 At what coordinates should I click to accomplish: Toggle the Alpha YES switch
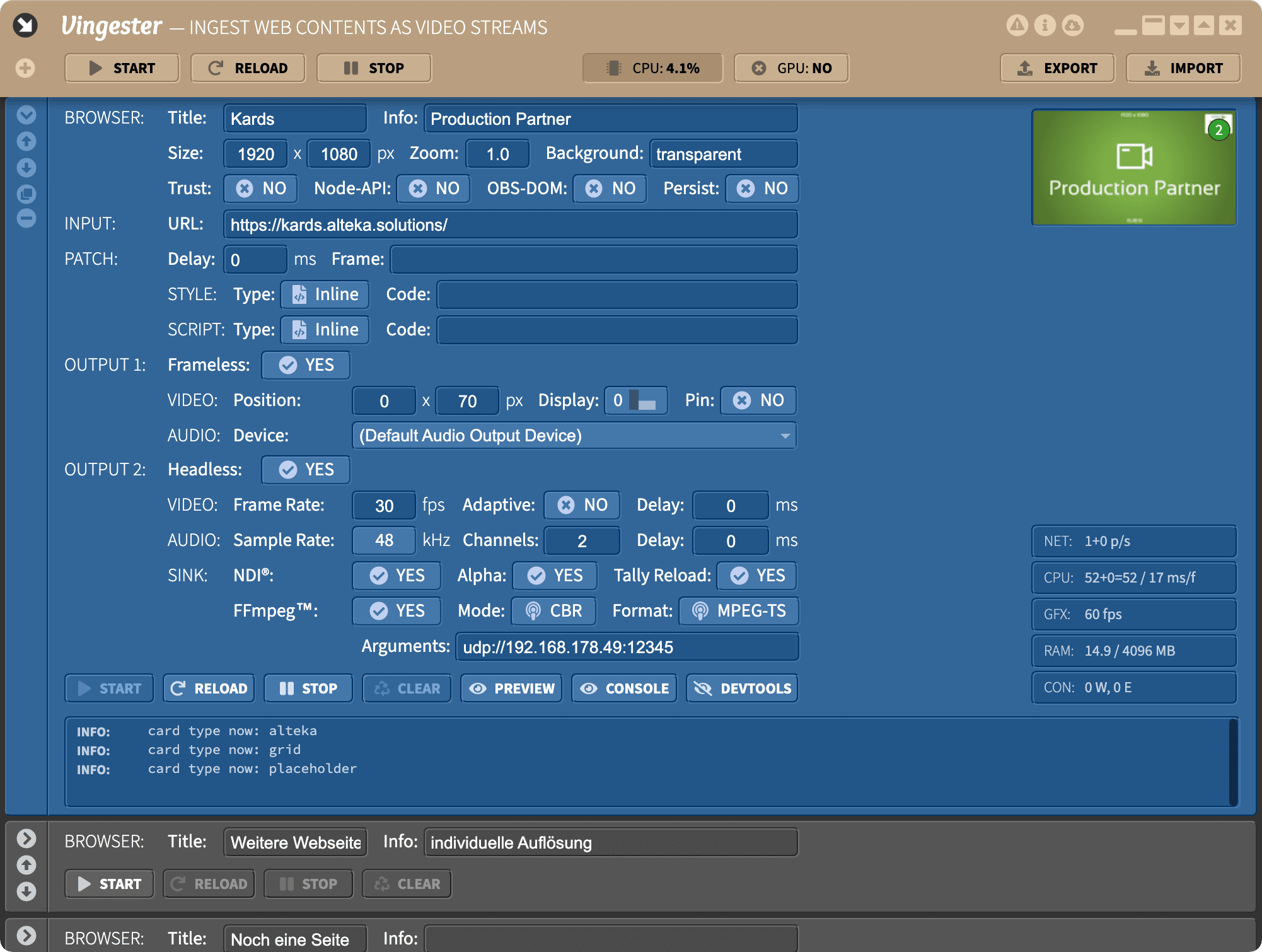coord(555,576)
